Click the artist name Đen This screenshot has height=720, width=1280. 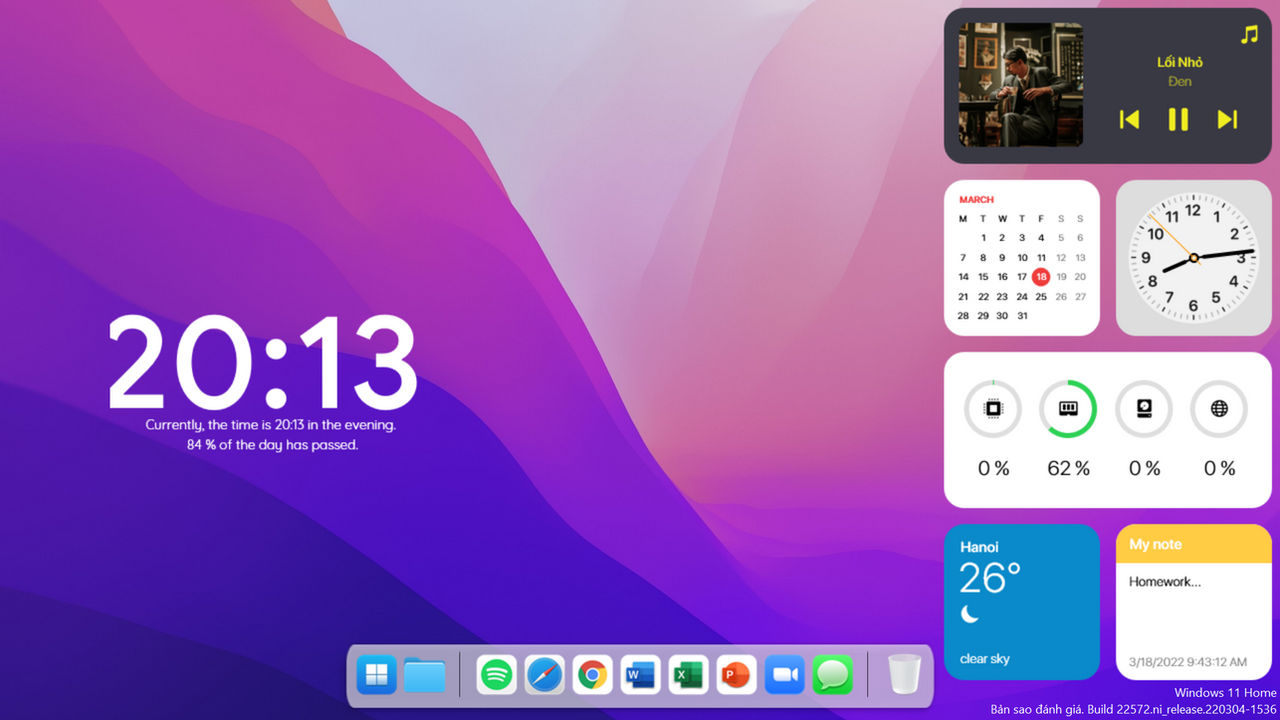click(x=1180, y=82)
